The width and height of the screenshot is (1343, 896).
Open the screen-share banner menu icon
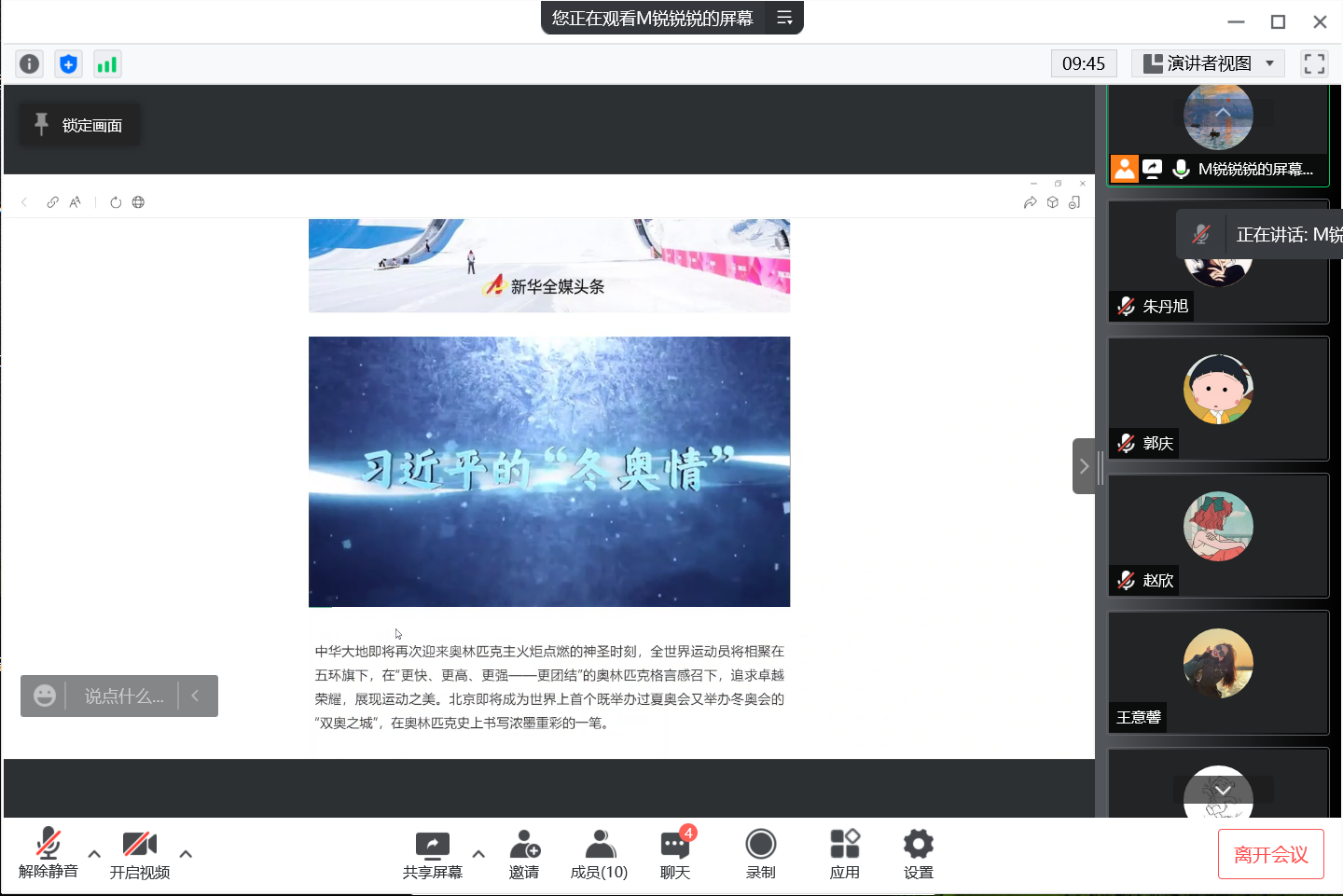pos(784,18)
